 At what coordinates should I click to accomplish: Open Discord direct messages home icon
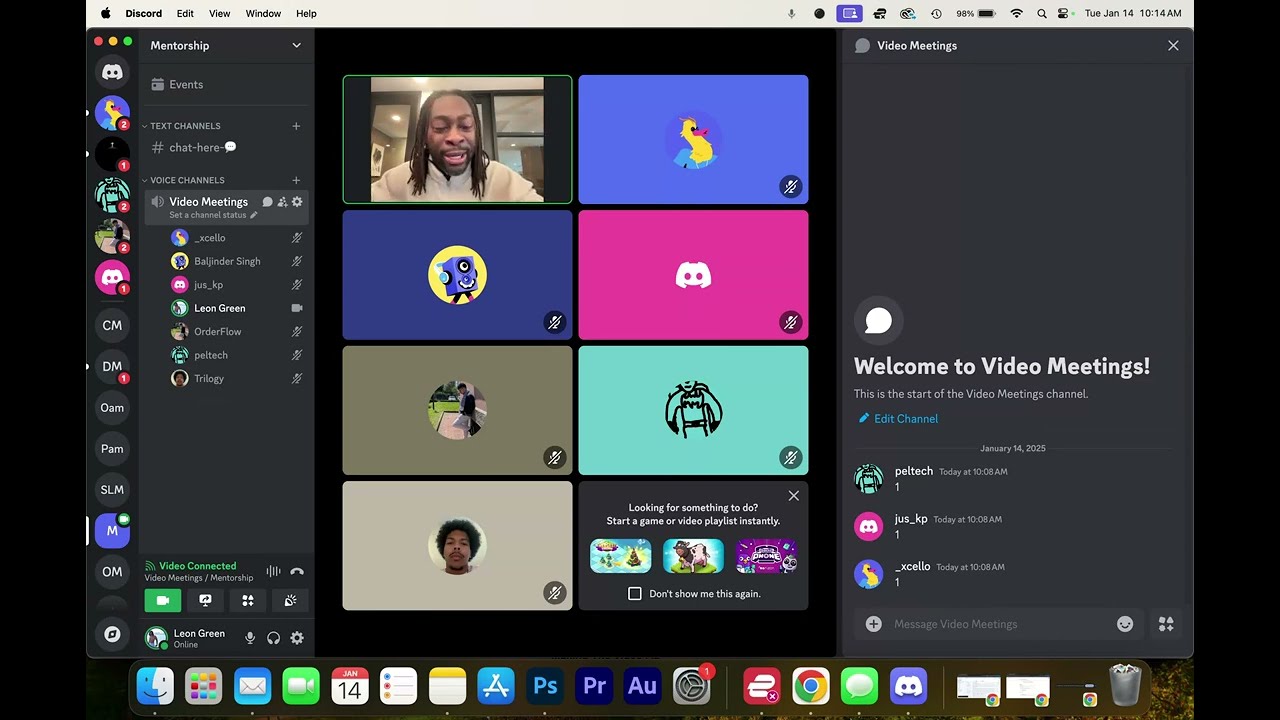112,72
